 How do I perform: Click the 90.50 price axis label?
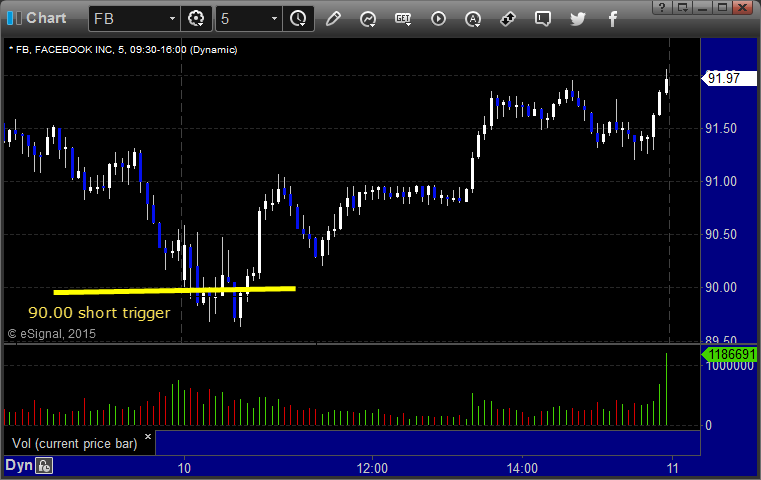click(721, 234)
